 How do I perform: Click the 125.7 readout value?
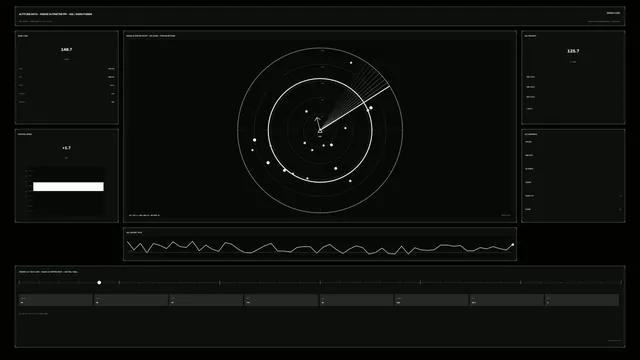click(573, 51)
